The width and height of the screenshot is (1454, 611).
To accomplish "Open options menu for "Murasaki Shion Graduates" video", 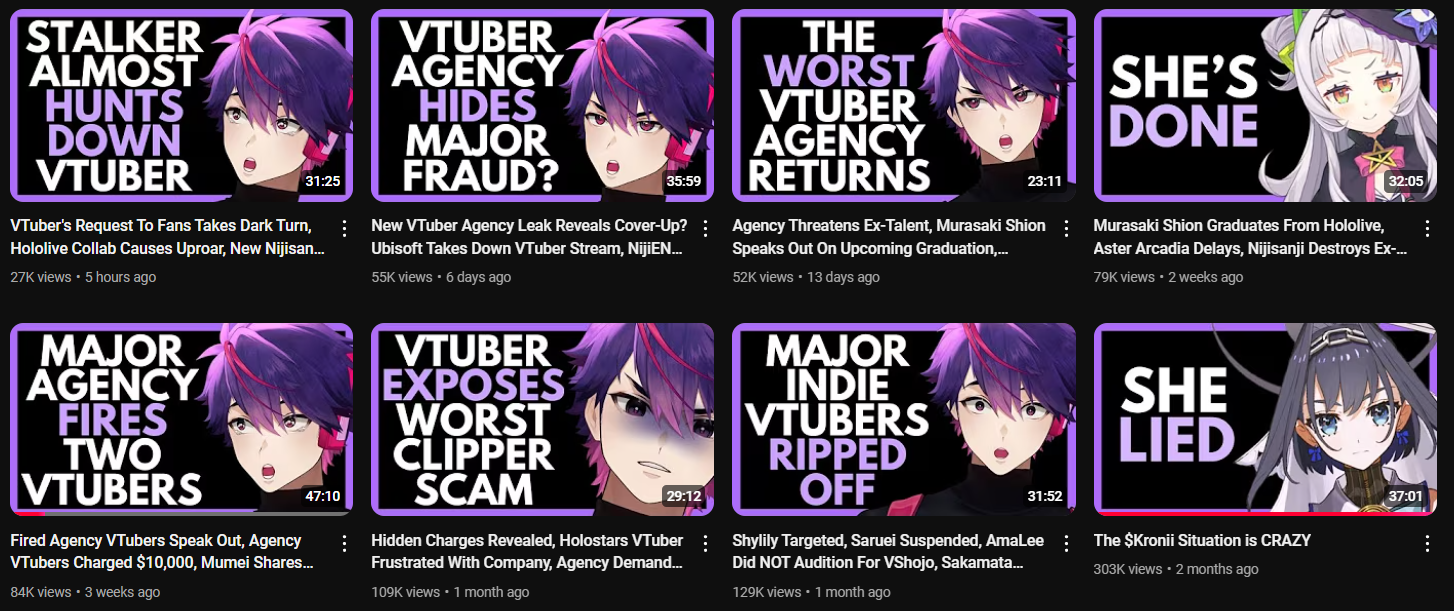I will pos(1428,229).
